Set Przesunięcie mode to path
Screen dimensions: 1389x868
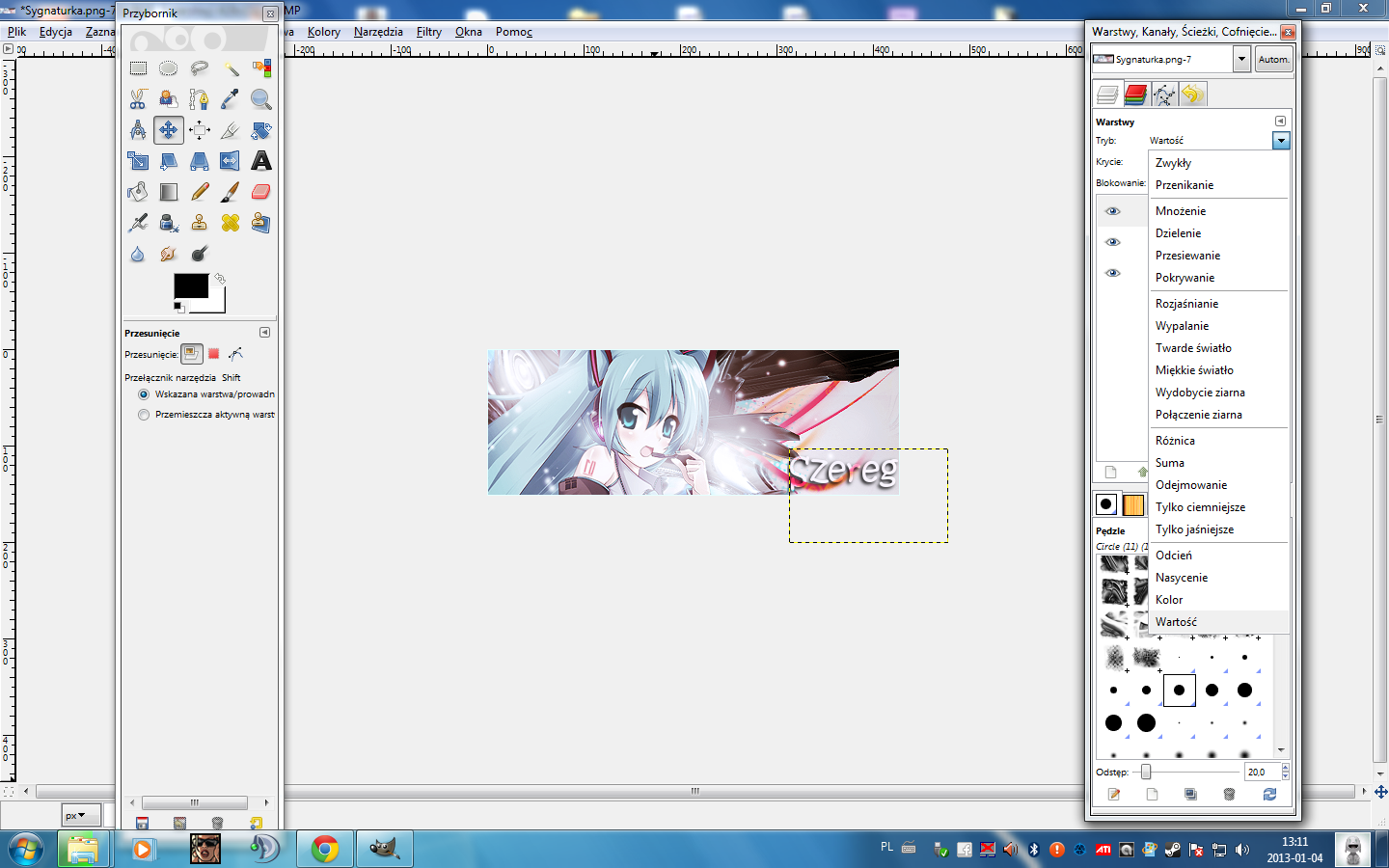click(x=236, y=354)
